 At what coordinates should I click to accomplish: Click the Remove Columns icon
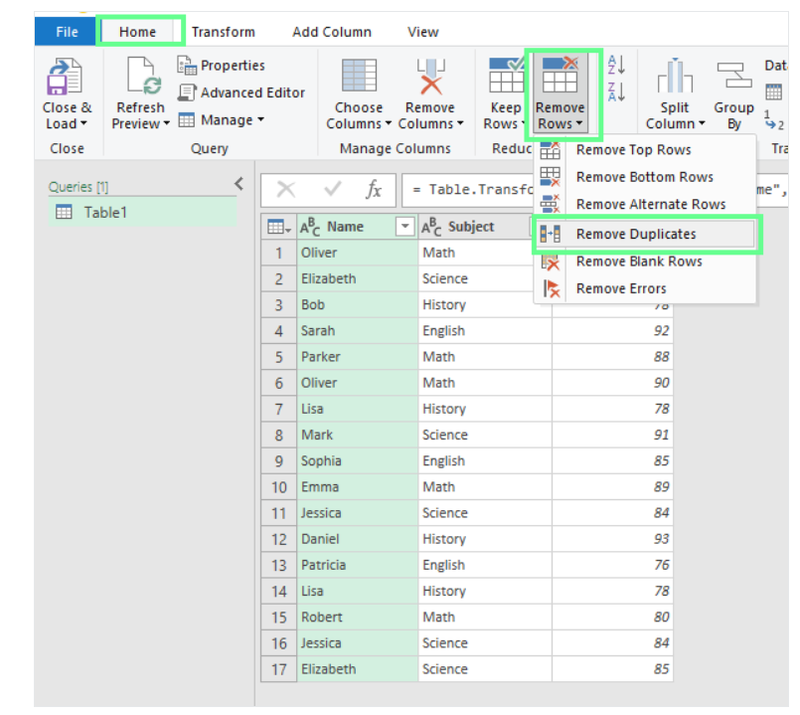(431, 77)
